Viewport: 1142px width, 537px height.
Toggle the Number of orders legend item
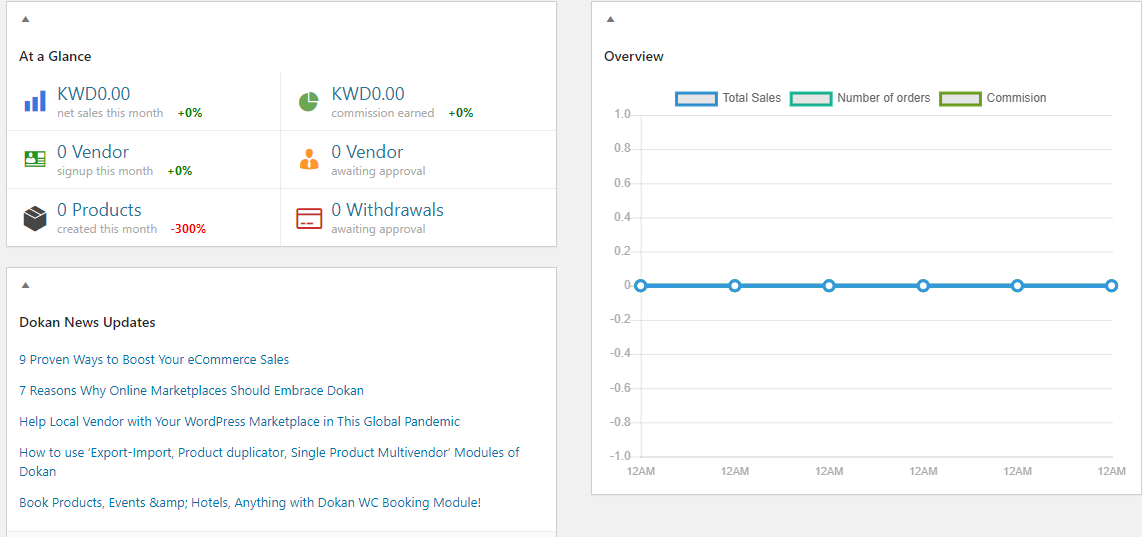coord(861,98)
